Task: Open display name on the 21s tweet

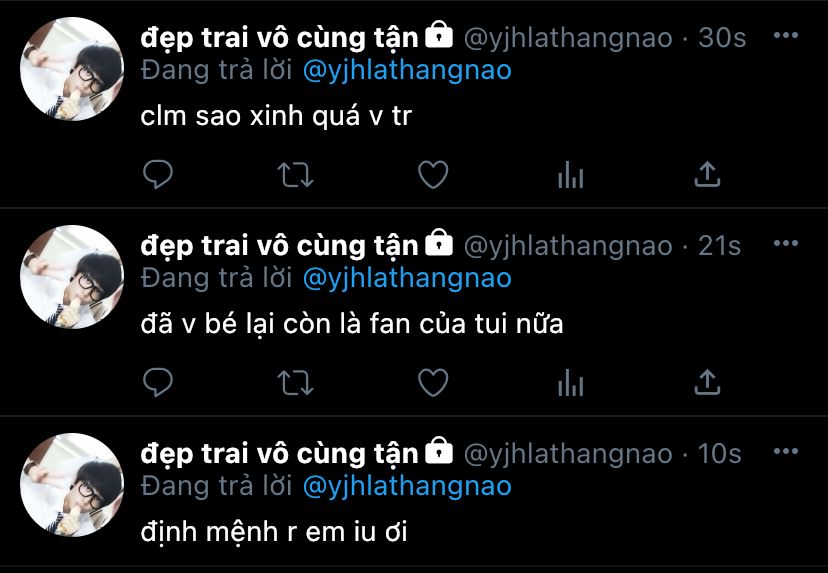Action: pos(279,246)
